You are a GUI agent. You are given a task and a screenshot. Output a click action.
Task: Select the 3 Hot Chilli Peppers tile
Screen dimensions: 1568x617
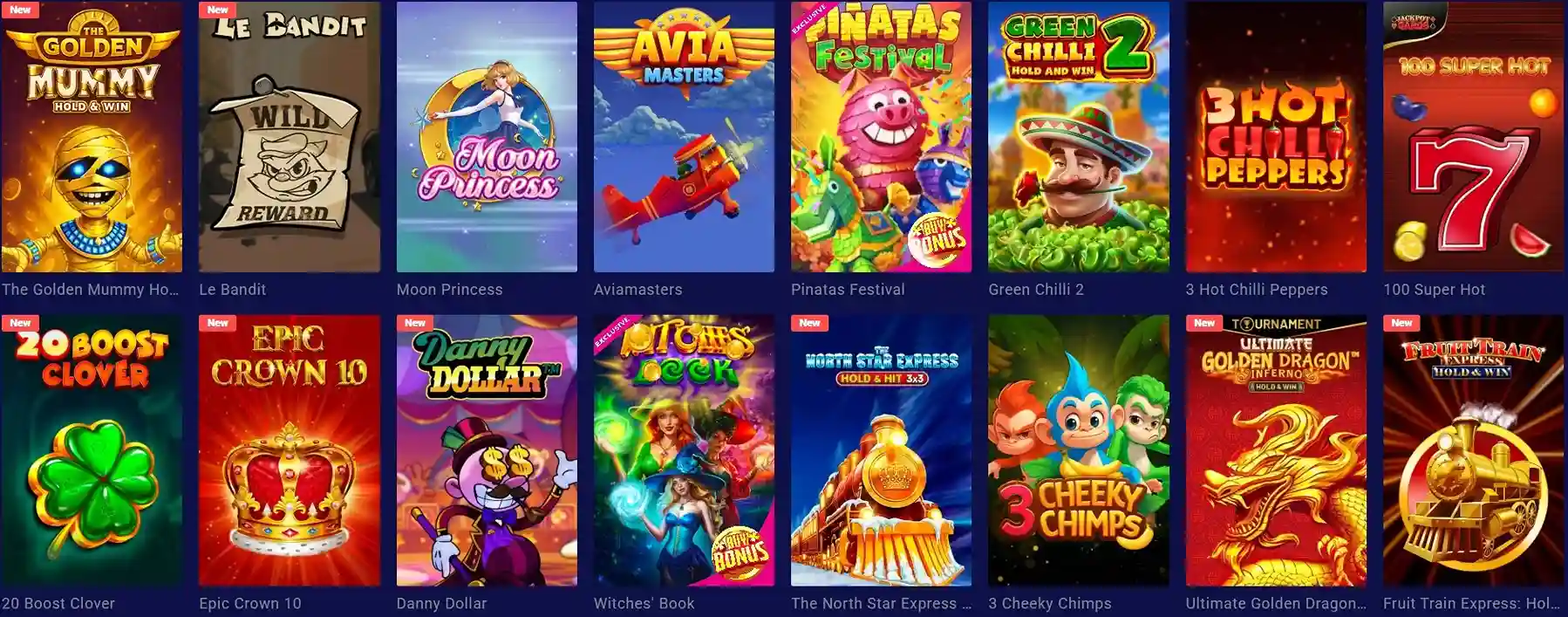coord(1276,137)
